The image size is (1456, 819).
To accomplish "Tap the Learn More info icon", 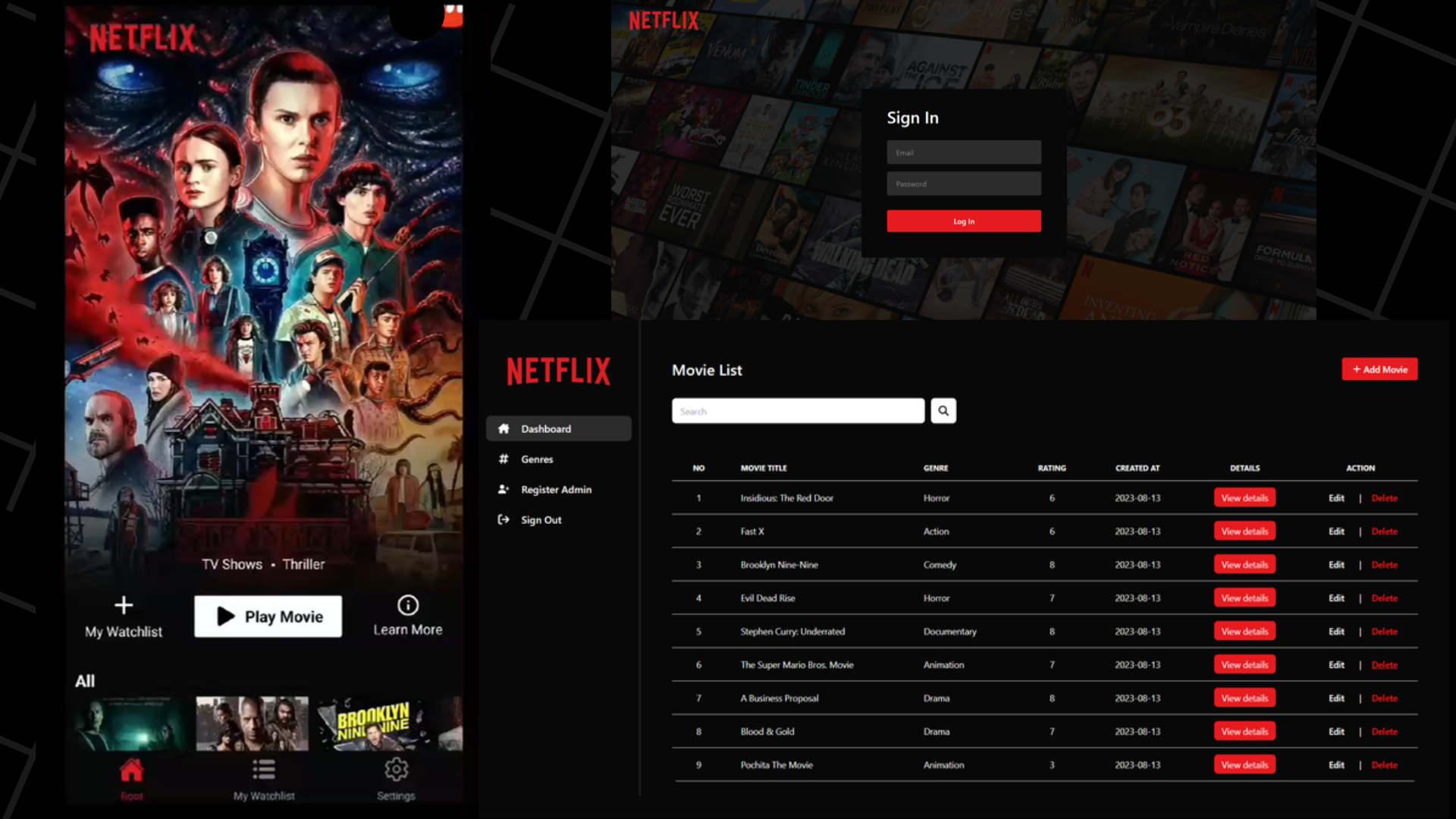I will (x=408, y=605).
